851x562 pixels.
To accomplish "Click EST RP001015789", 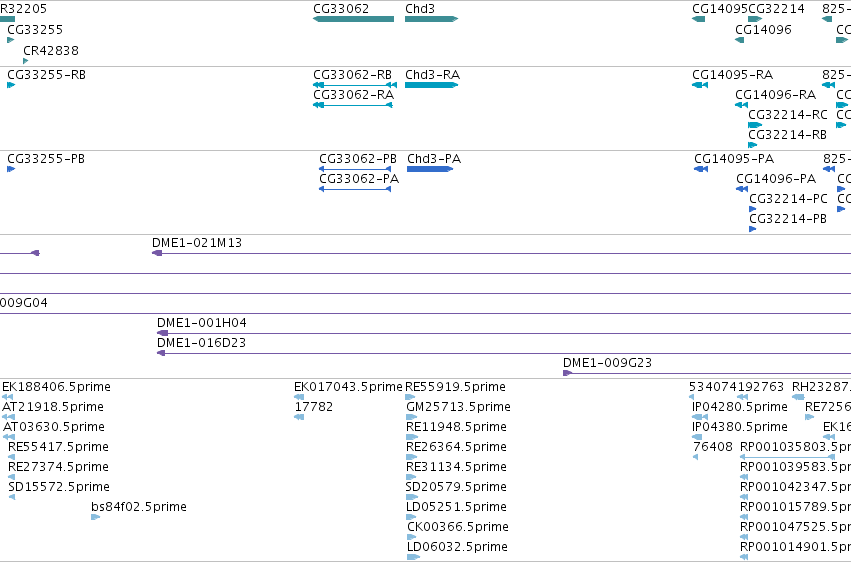I will [744, 517].
